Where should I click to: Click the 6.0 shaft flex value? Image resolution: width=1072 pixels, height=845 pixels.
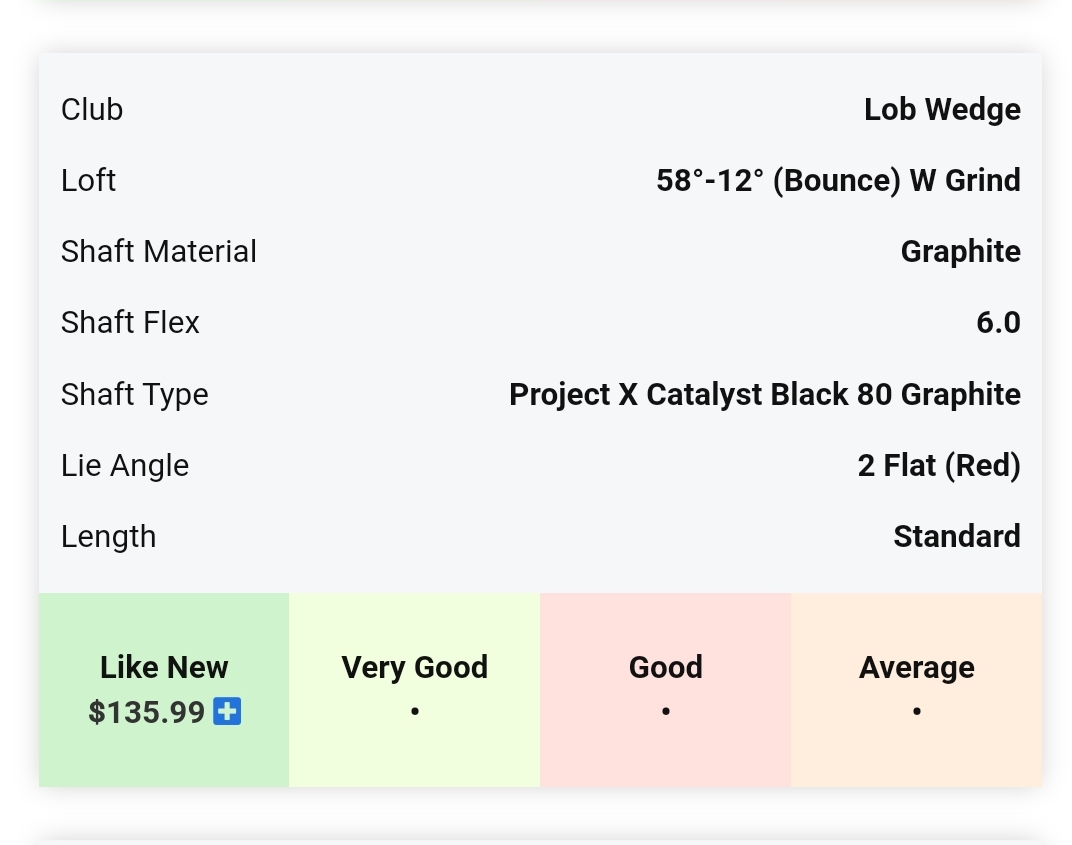point(998,322)
